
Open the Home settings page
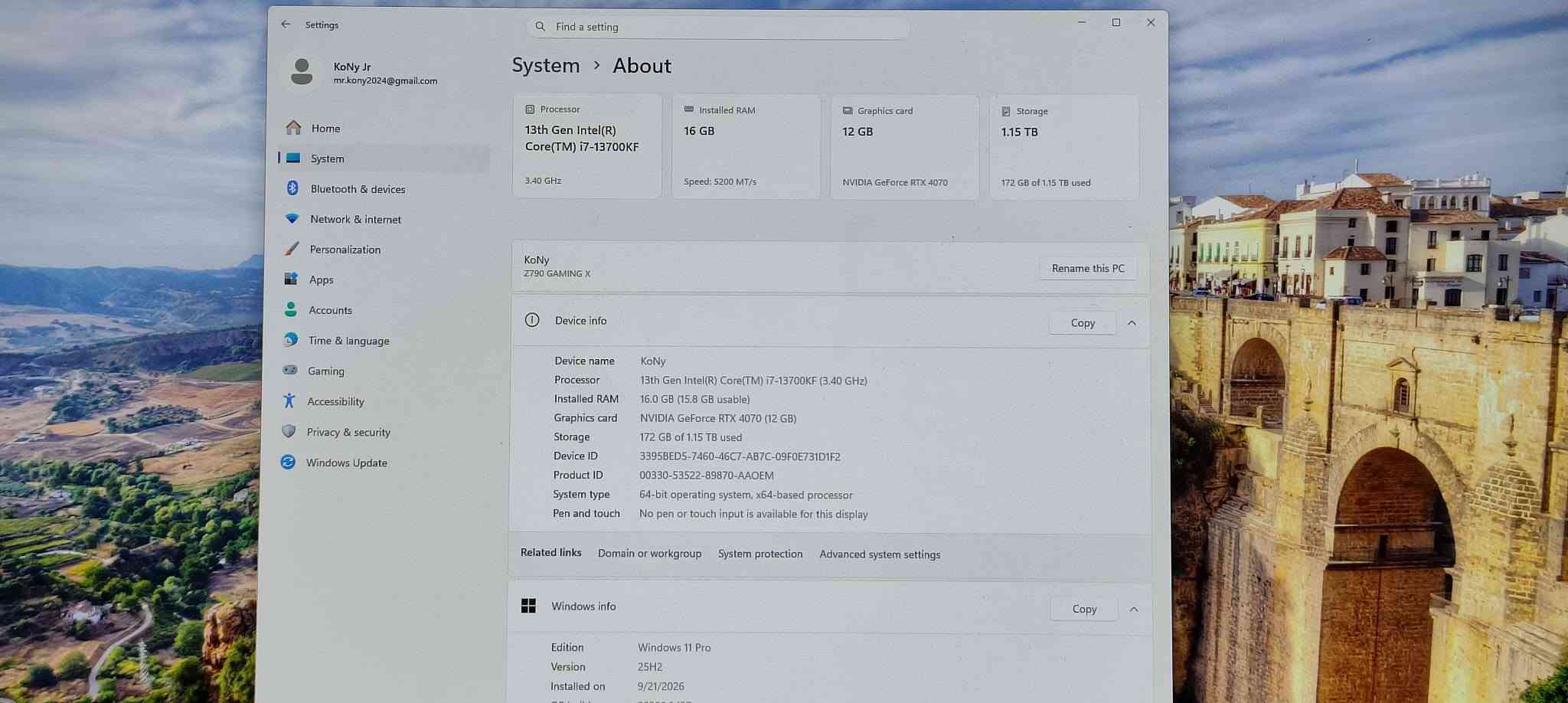pyautogui.click(x=385, y=129)
